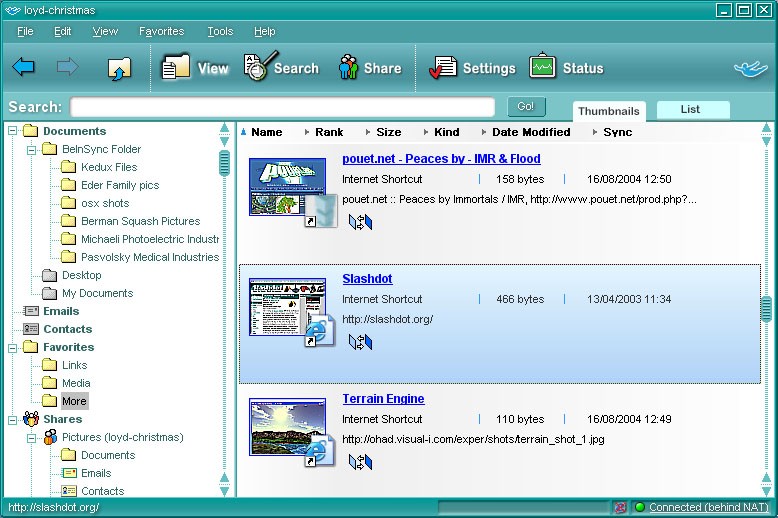The image size is (778, 518).
Task: Click the My Documents folder icon
Action: (x=50, y=293)
